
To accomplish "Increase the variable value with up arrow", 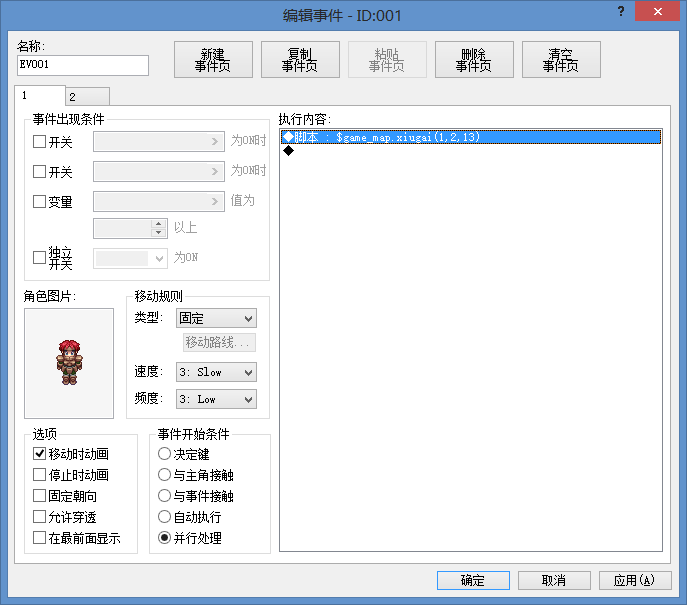I will tap(159, 224).
